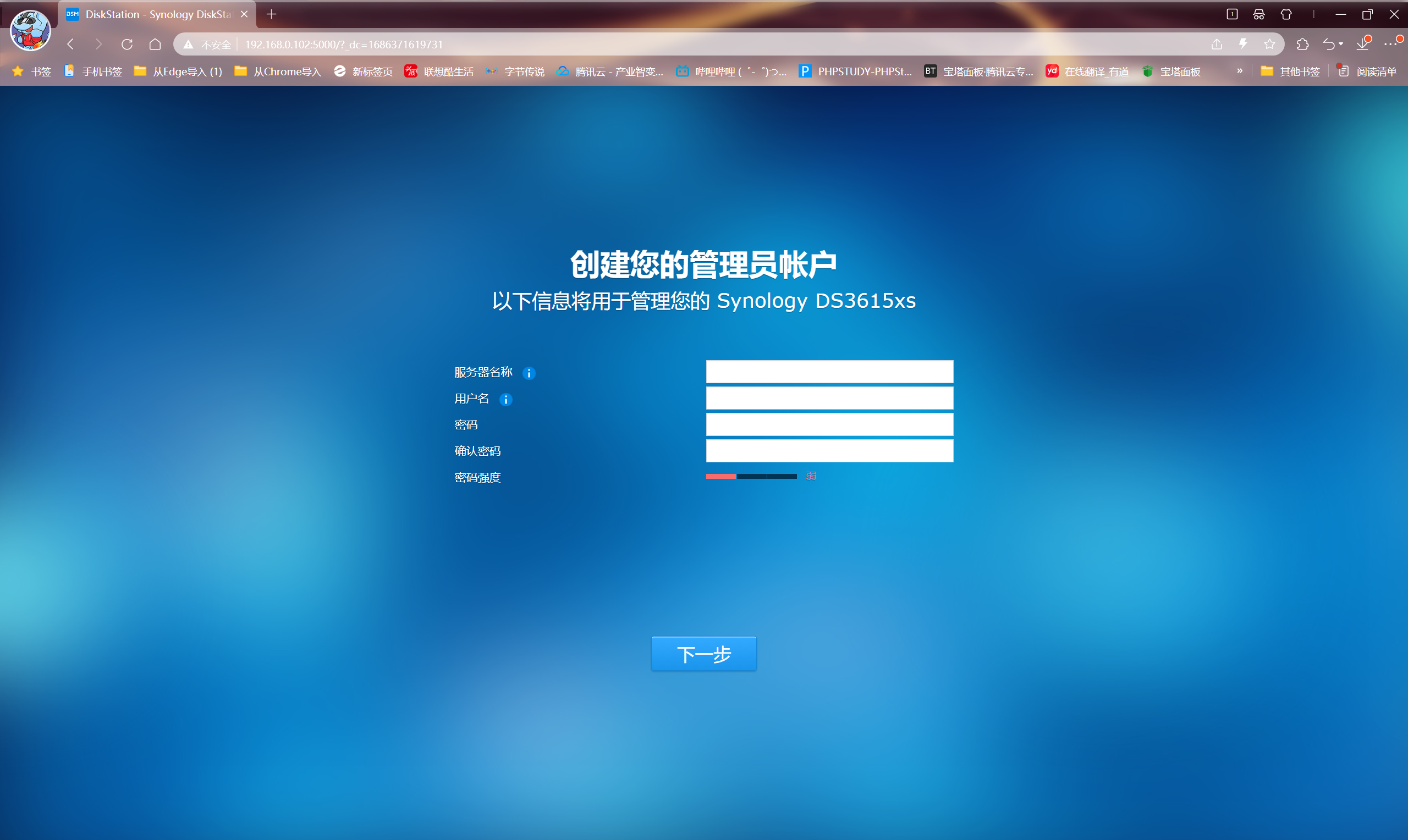Click the browser forward arrow
Screen dimensions: 1408x840
pos(98,44)
